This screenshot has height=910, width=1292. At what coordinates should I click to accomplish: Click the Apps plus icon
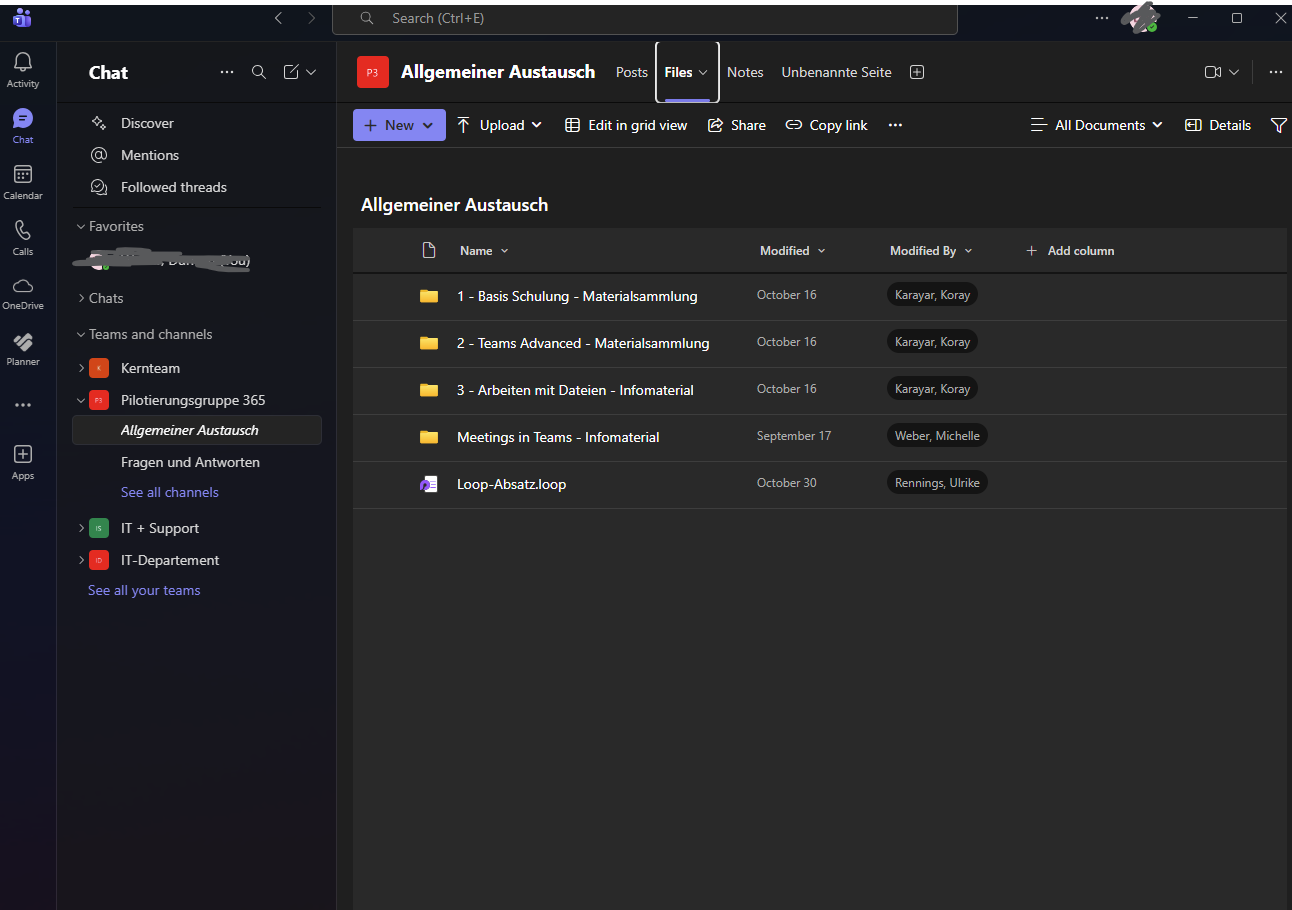(x=22, y=455)
